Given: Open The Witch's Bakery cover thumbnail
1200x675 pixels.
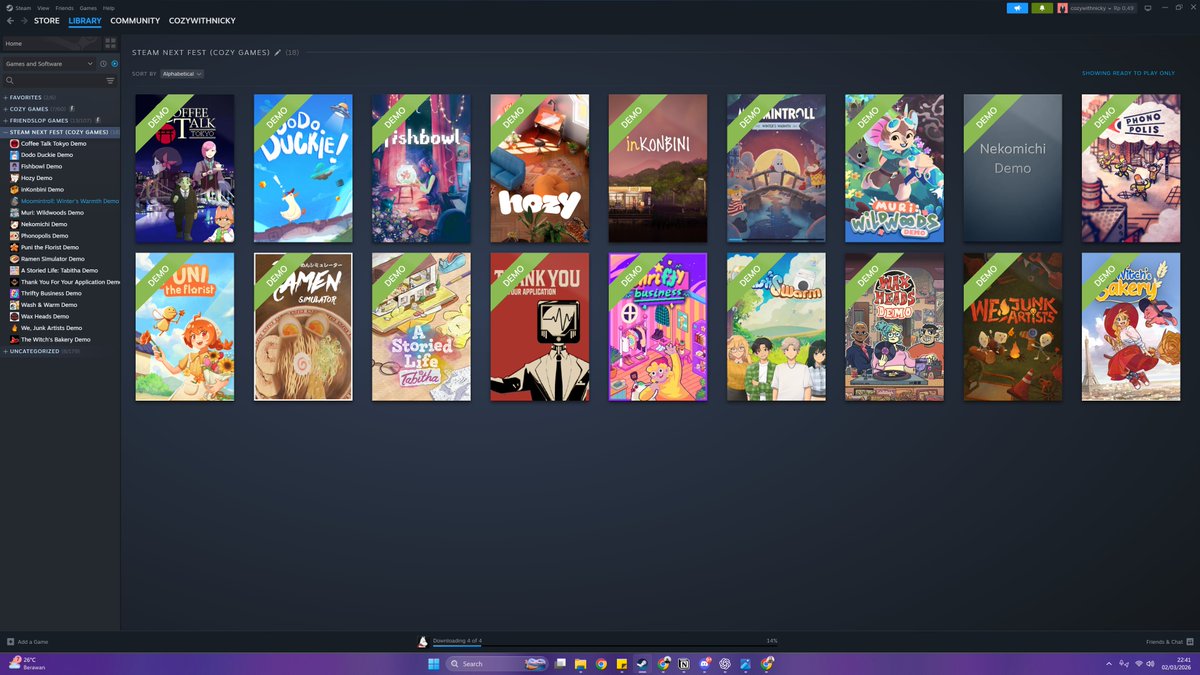Looking at the screenshot, I should [1131, 326].
